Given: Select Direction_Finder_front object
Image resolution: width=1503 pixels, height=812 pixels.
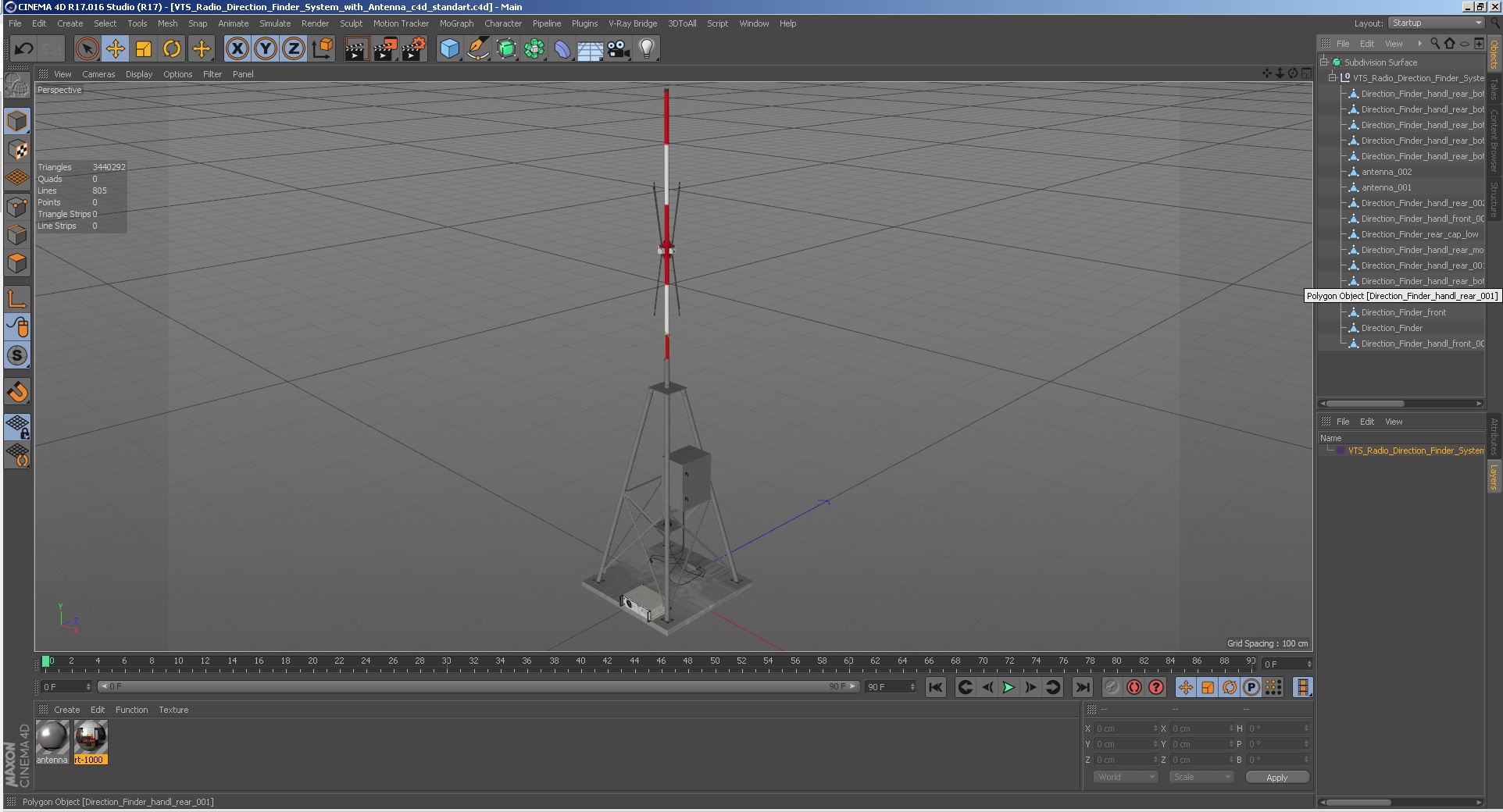Looking at the screenshot, I should point(1403,312).
